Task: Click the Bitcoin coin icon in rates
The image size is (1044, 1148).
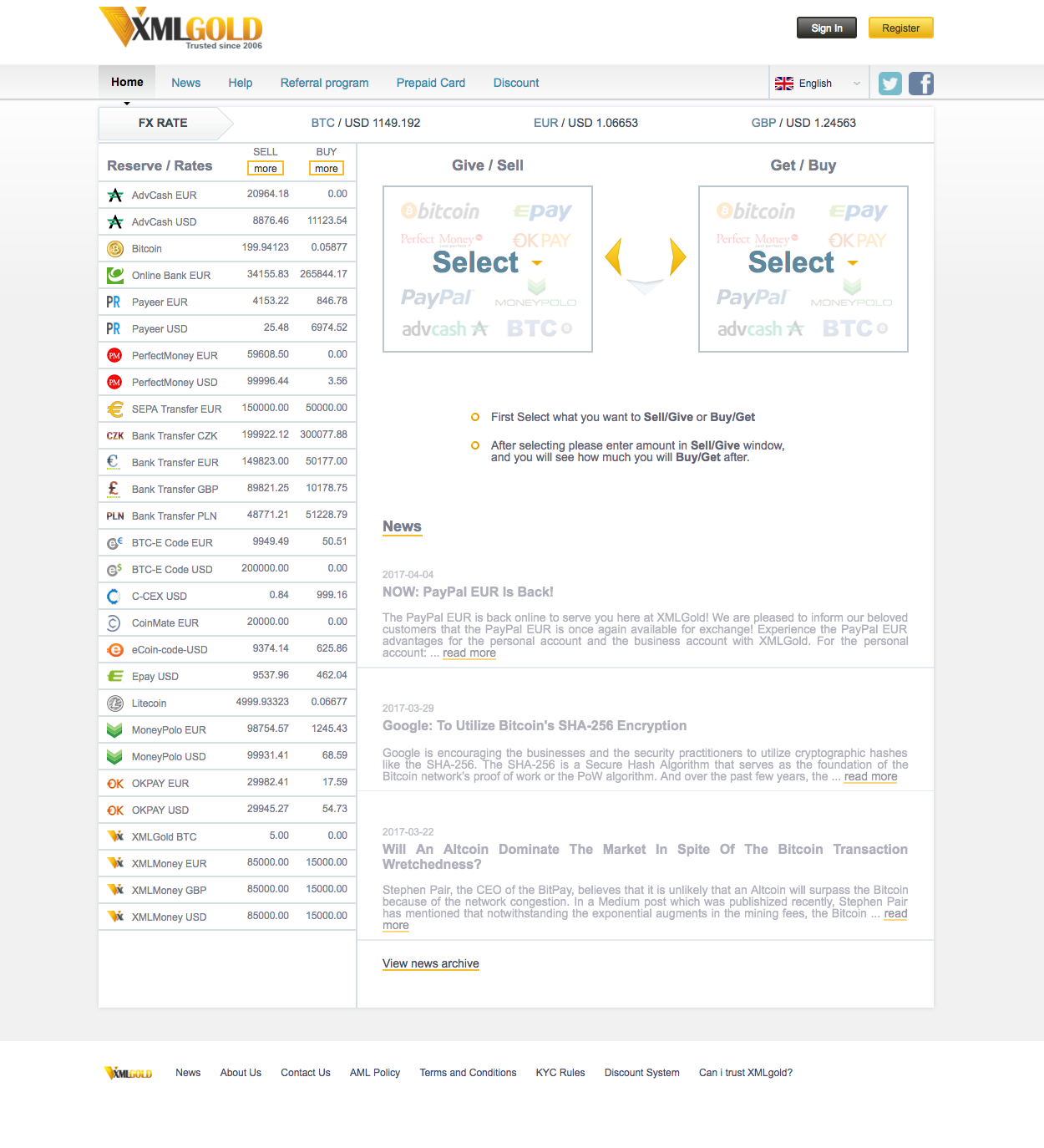Action: [115, 249]
